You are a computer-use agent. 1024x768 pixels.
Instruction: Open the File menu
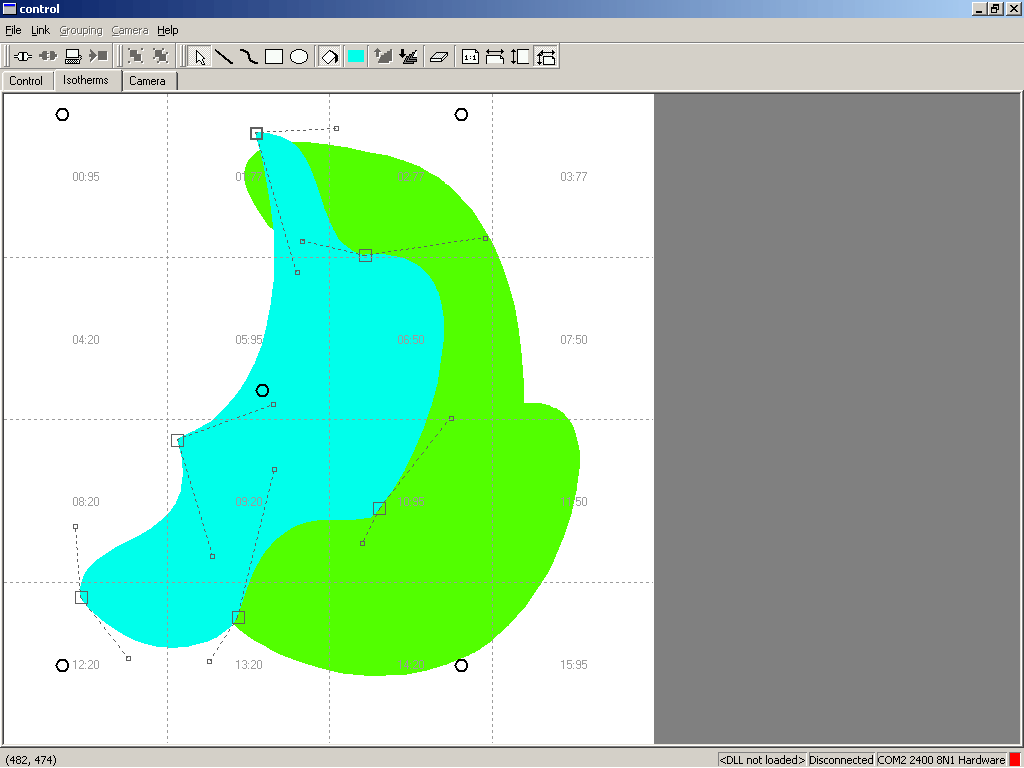pos(13,31)
